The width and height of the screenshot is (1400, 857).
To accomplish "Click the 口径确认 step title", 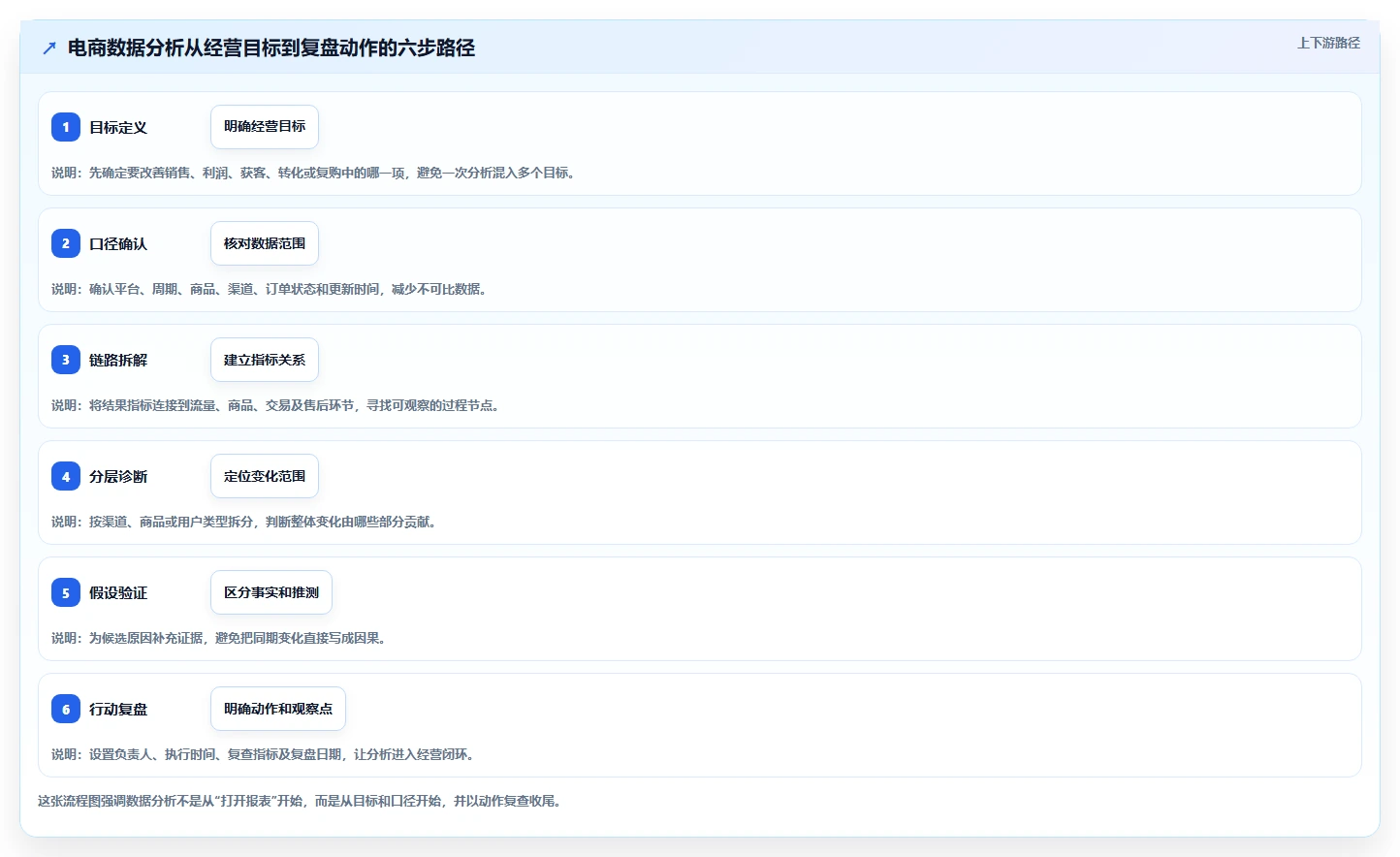I will pyautogui.click(x=118, y=243).
